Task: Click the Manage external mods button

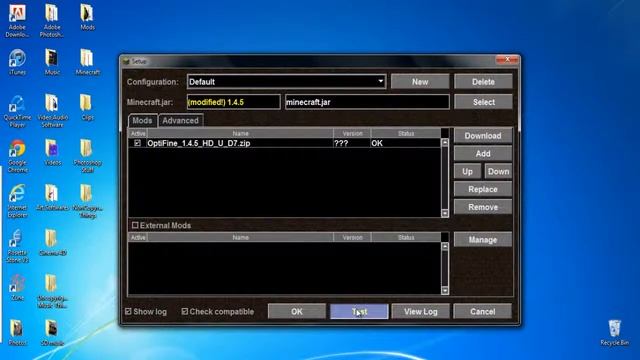Action: click(483, 240)
